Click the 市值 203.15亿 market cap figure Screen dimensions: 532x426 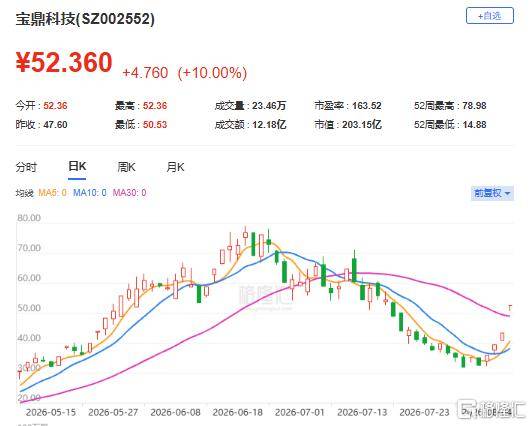point(362,125)
